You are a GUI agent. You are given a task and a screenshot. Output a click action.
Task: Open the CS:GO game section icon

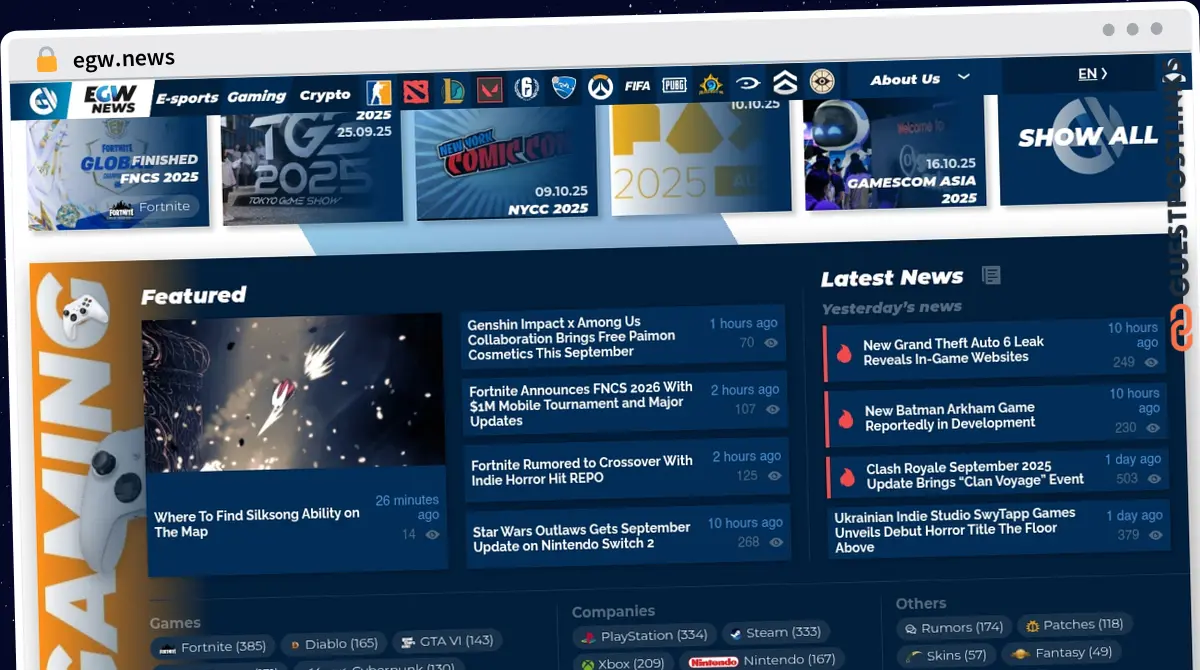(x=378, y=93)
